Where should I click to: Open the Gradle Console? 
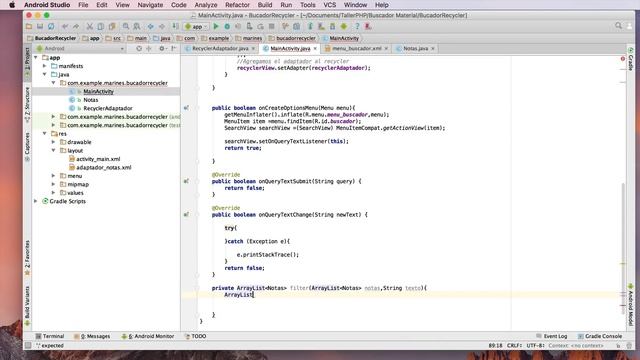pos(600,336)
